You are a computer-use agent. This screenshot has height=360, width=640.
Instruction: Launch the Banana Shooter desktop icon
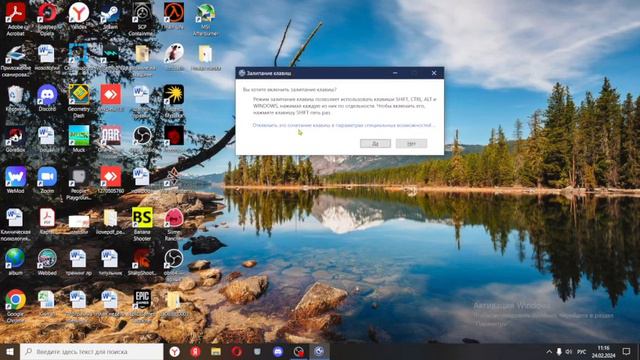click(142, 223)
